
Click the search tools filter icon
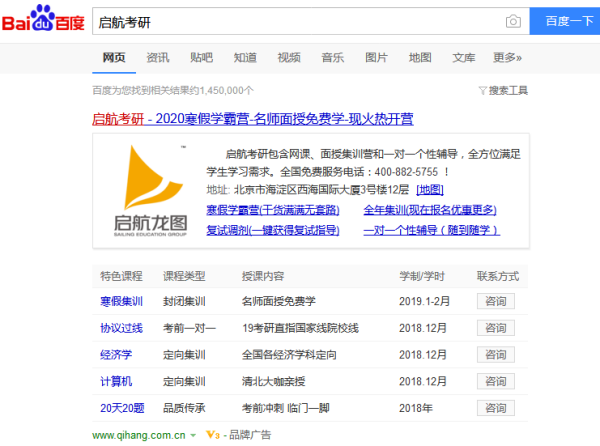[x=482, y=91]
